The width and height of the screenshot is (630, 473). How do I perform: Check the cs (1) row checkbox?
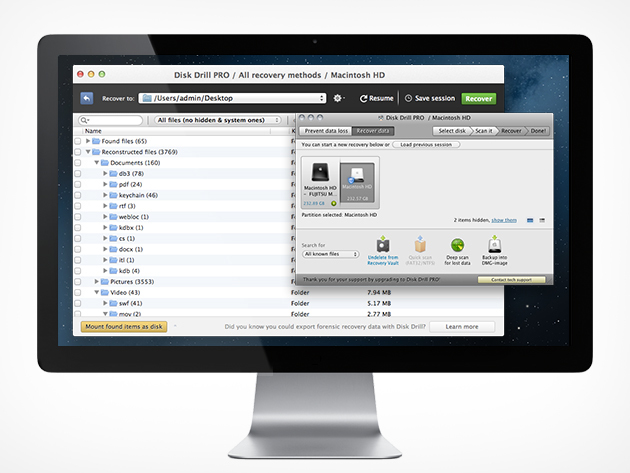tap(78, 238)
